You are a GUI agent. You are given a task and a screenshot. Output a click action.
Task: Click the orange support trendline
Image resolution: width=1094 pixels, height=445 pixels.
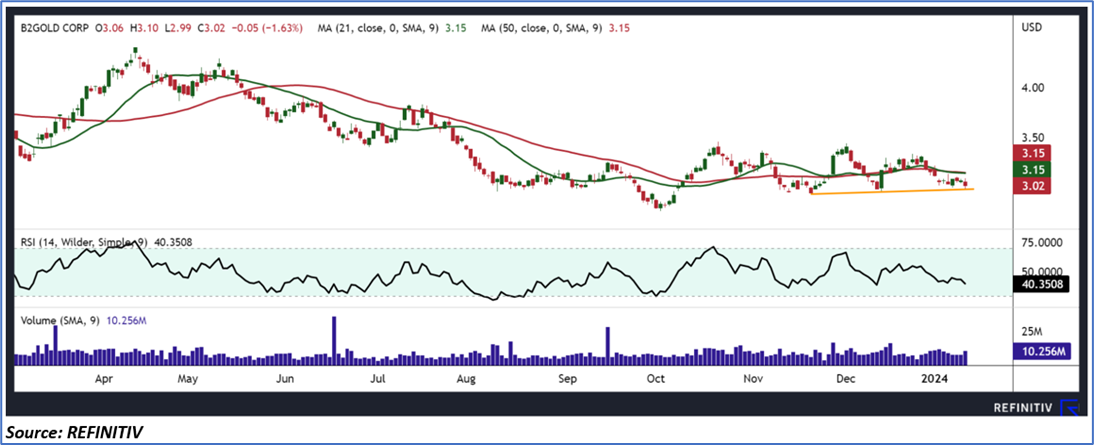coord(892,191)
